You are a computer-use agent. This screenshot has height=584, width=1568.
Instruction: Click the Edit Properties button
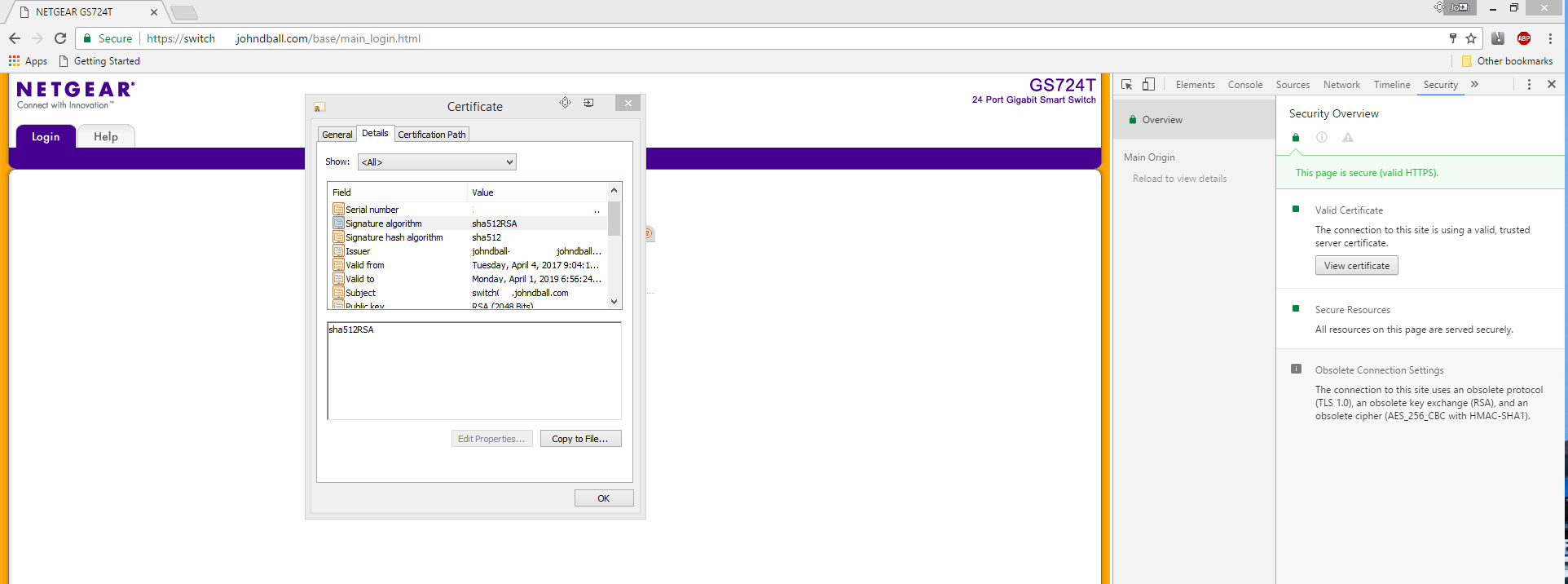click(x=492, y=439)
